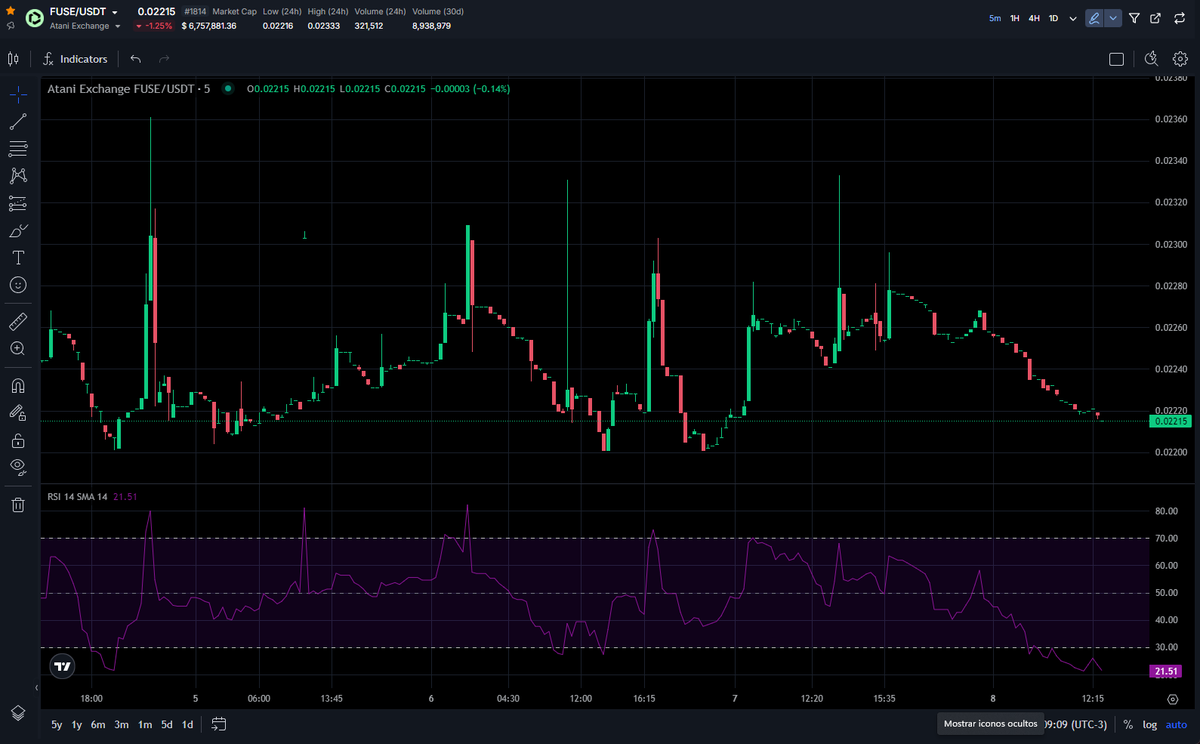The height and width of the screenshot is (744, 1200).
Task: Lock all drawings with the padlock icon
Action: (17, 439)
